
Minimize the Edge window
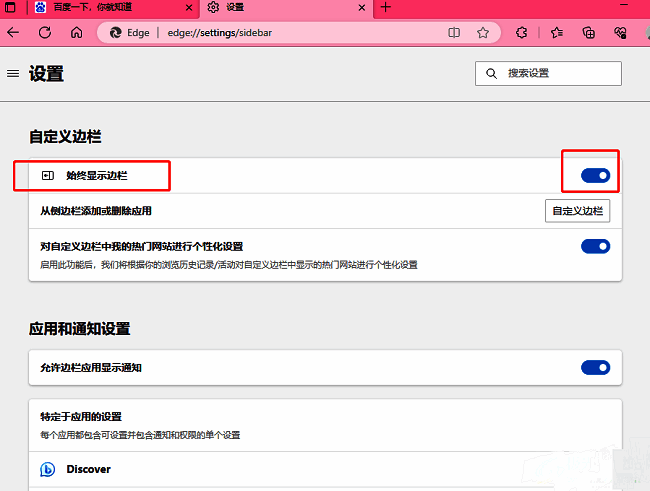(623, 5)
